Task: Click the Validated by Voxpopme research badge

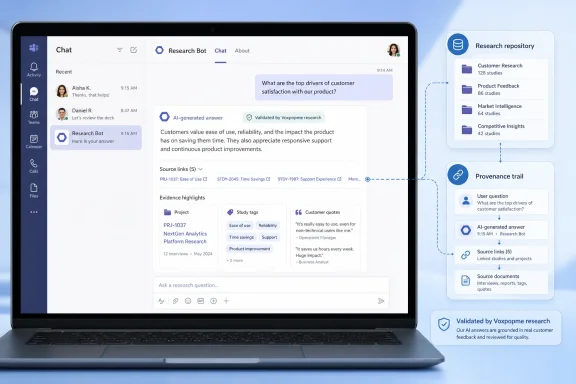Action: [x=284, y=118]
